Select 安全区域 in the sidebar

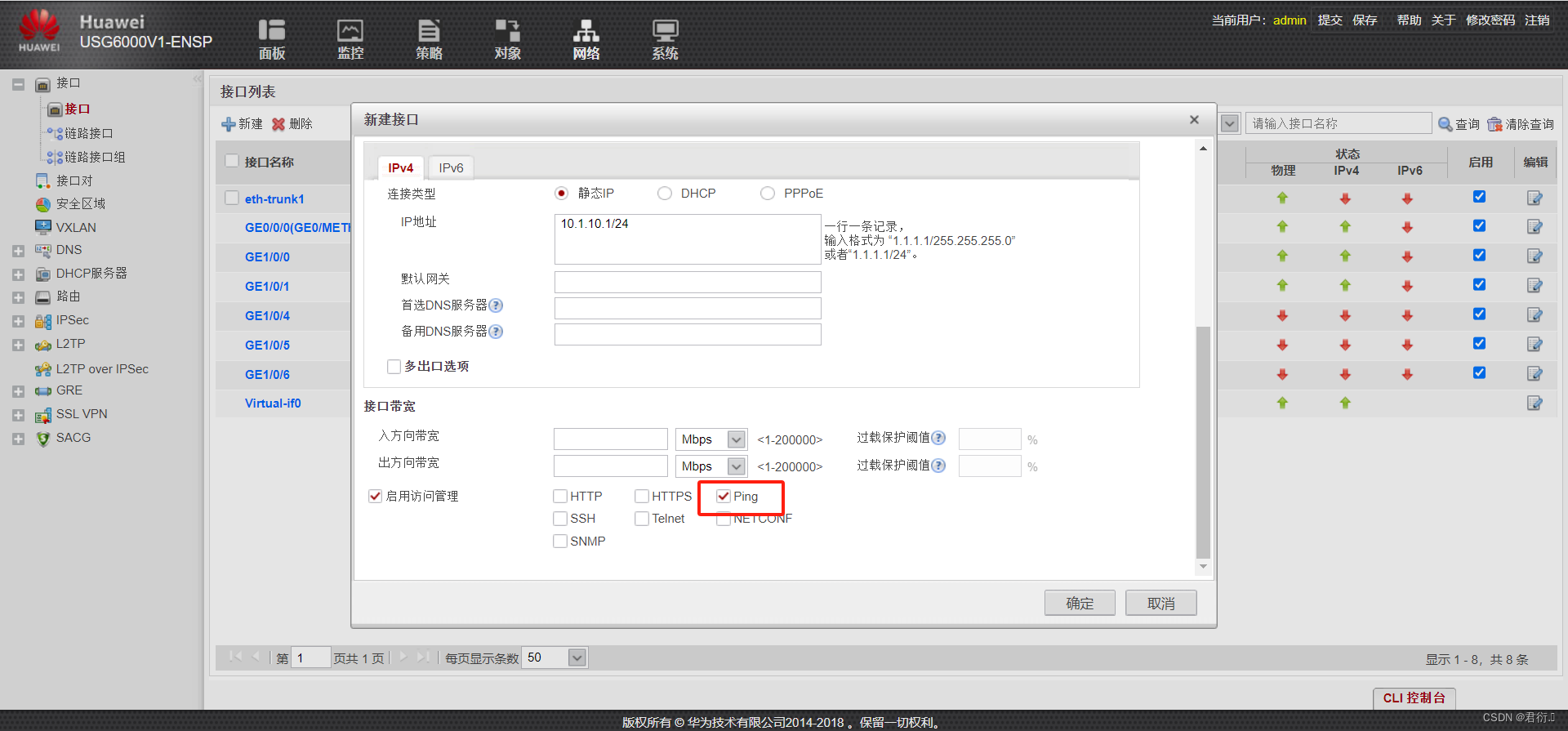click(x=80, y=204)
